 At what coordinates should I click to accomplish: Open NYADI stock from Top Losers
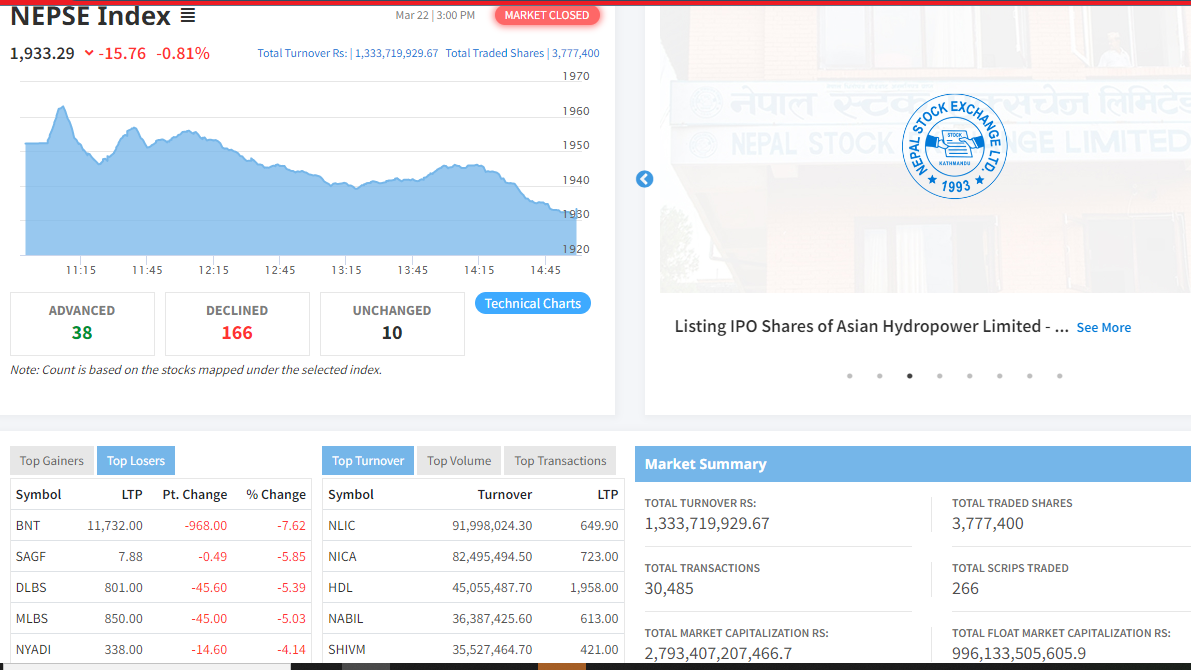click(33, 650)
